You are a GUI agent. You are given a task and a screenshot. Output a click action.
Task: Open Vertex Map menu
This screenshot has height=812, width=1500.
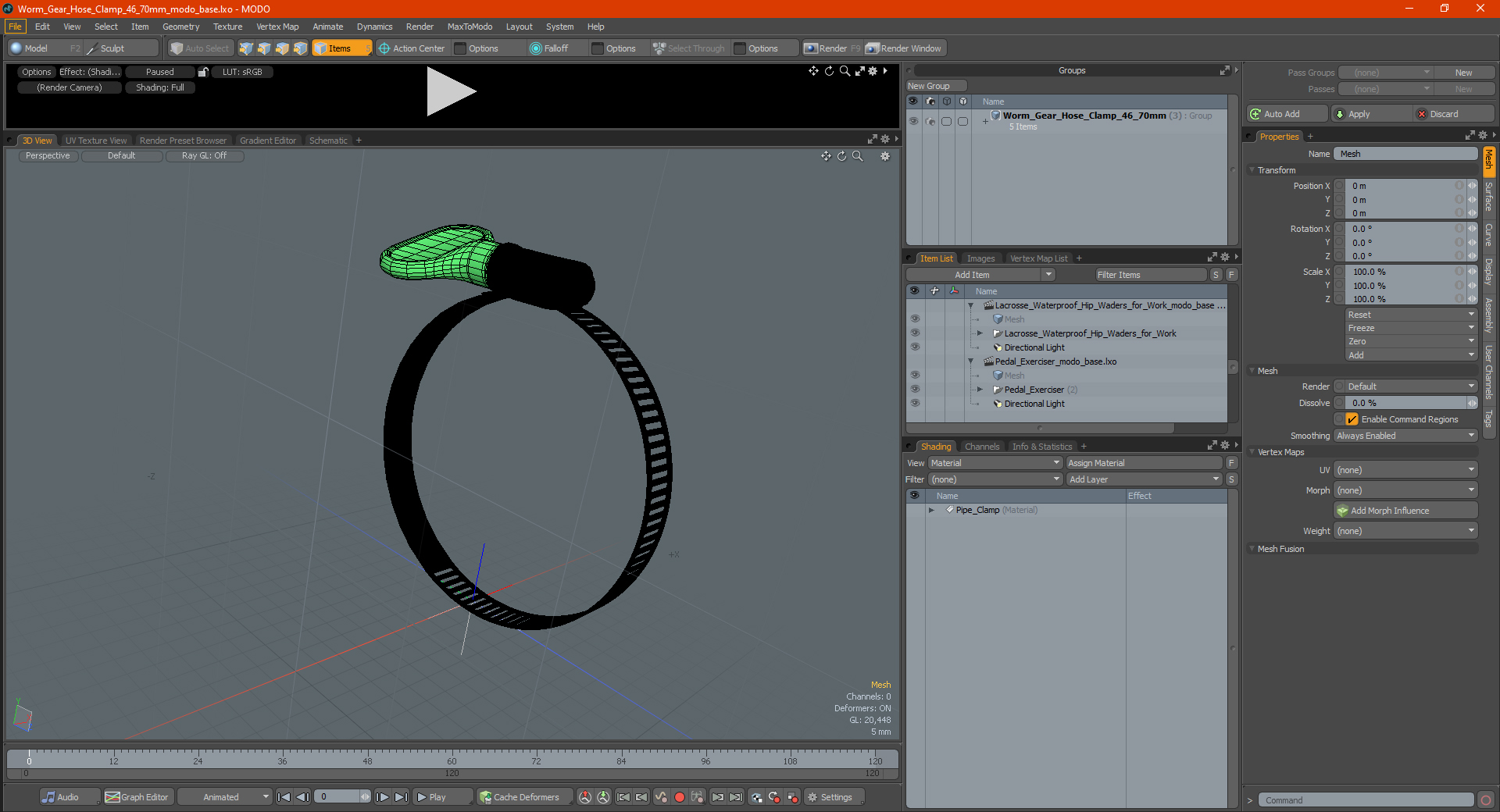277,27
